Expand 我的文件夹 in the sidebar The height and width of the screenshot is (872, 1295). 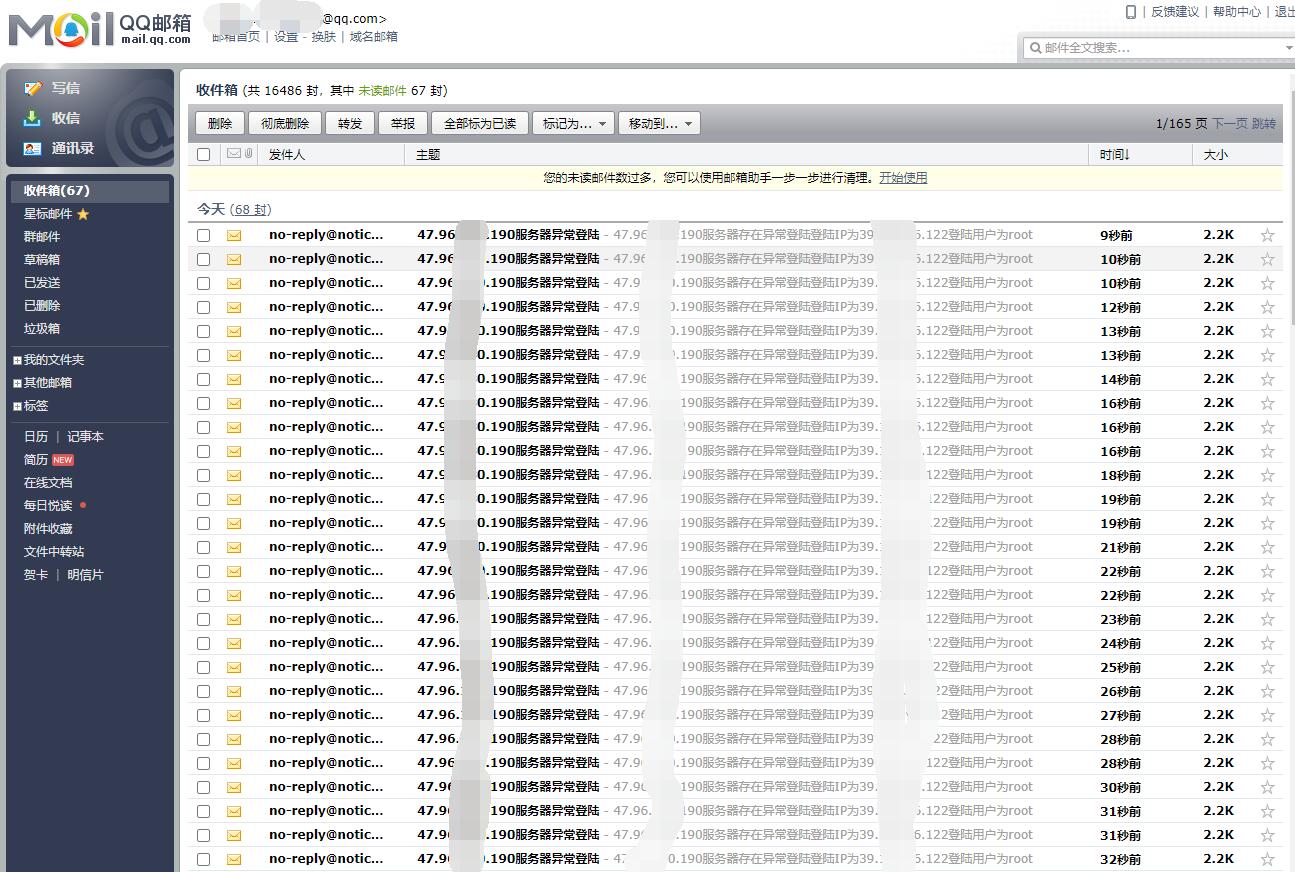click(x=17, y=360)
